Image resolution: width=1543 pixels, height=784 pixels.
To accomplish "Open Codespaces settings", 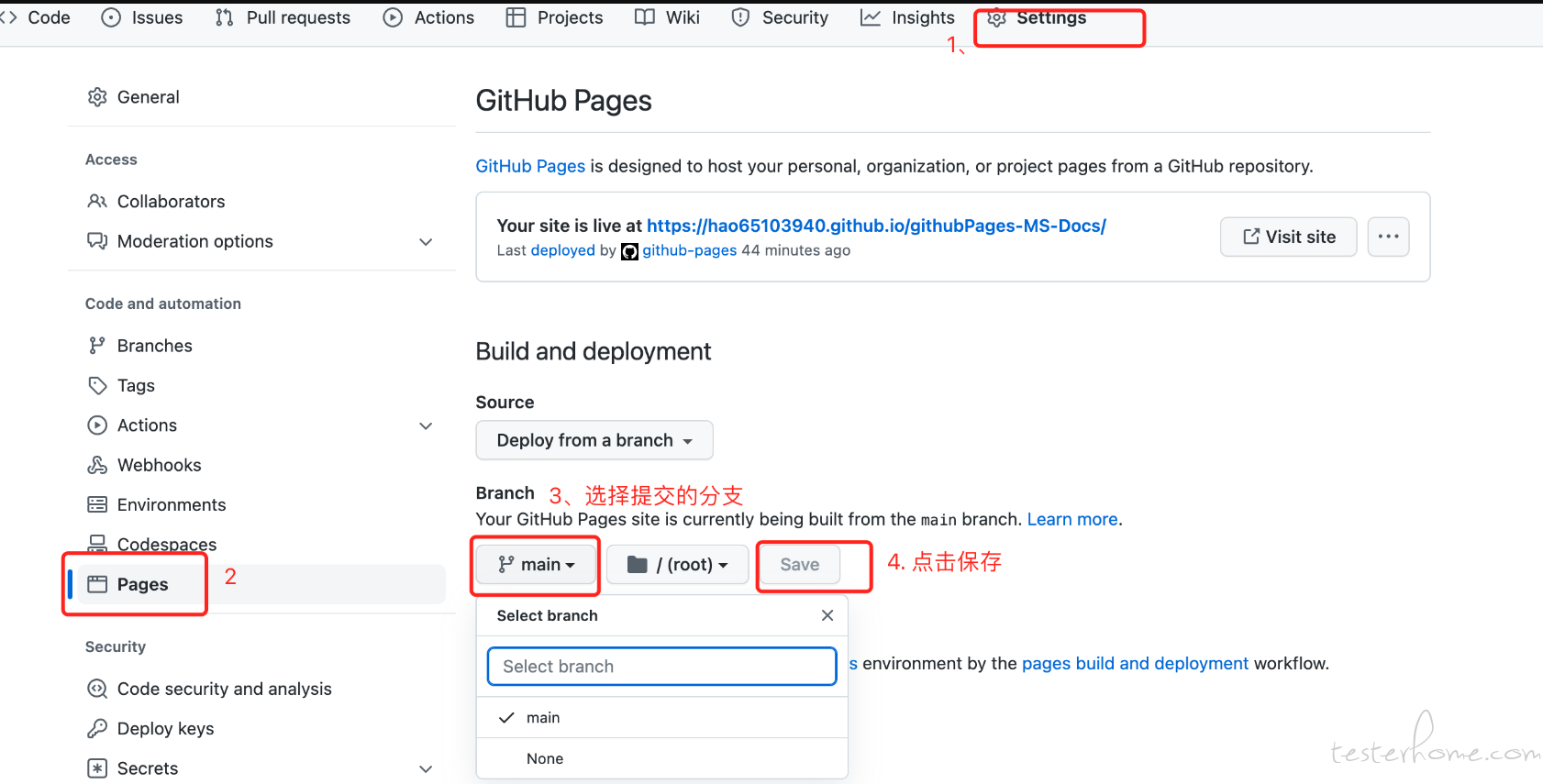I will pos(167,544).
